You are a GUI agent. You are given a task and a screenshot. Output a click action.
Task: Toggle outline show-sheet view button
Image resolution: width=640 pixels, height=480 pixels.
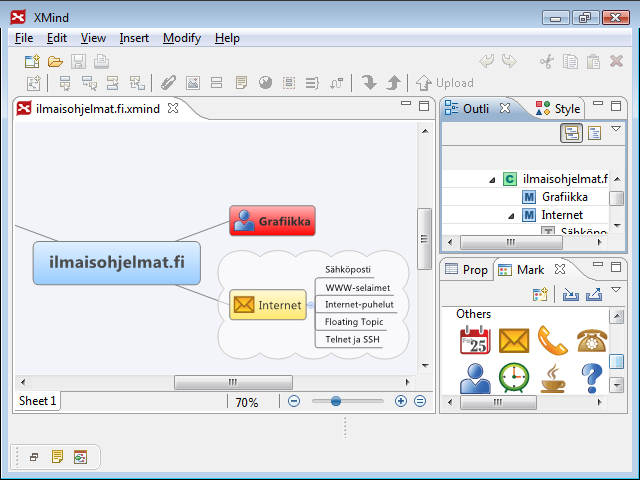click(594, 133)
